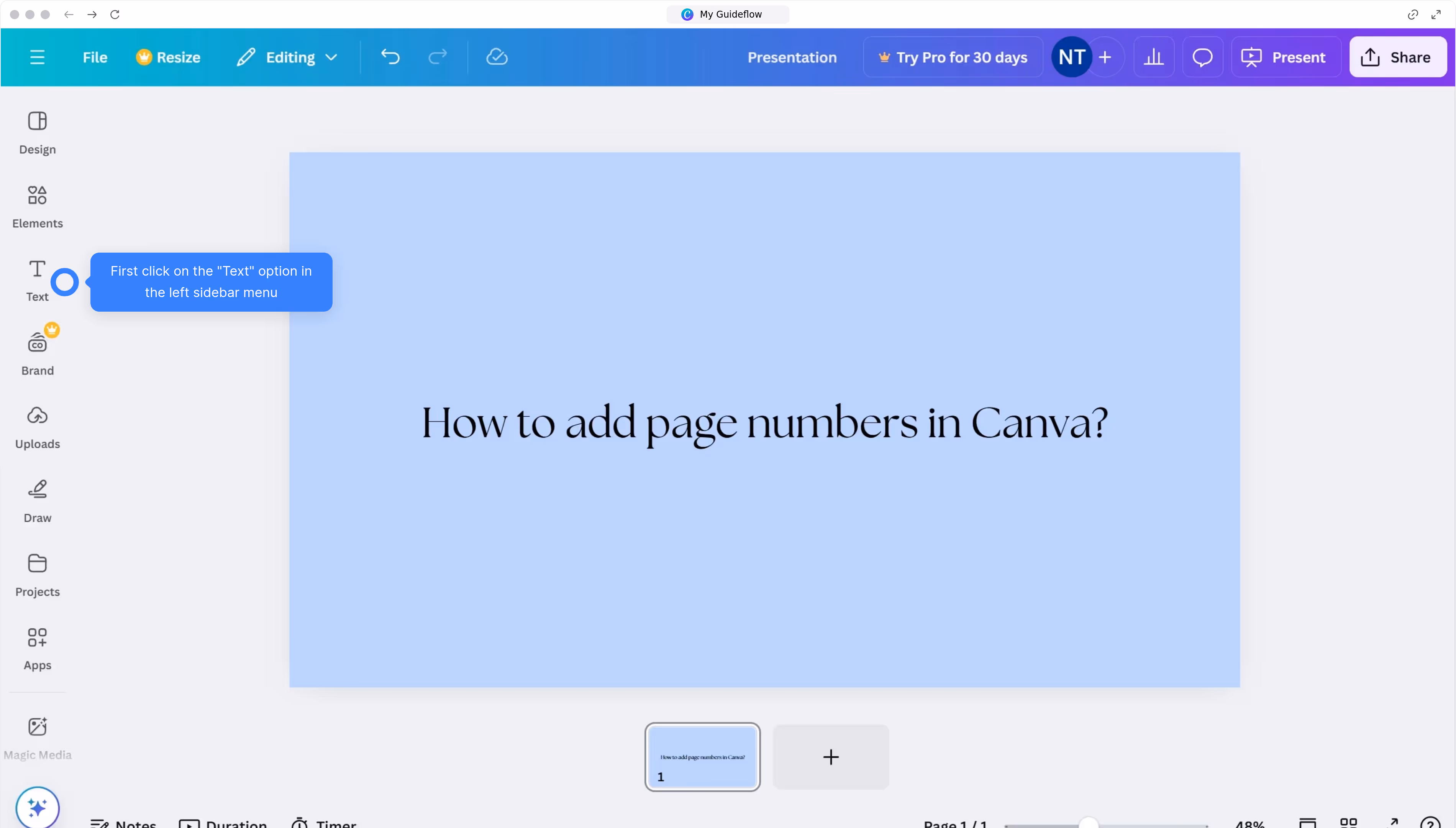Image resolution: width=1456 pixels, height=828 pixels.
Task: Open the Uploads panel
Action: [38, 427]
